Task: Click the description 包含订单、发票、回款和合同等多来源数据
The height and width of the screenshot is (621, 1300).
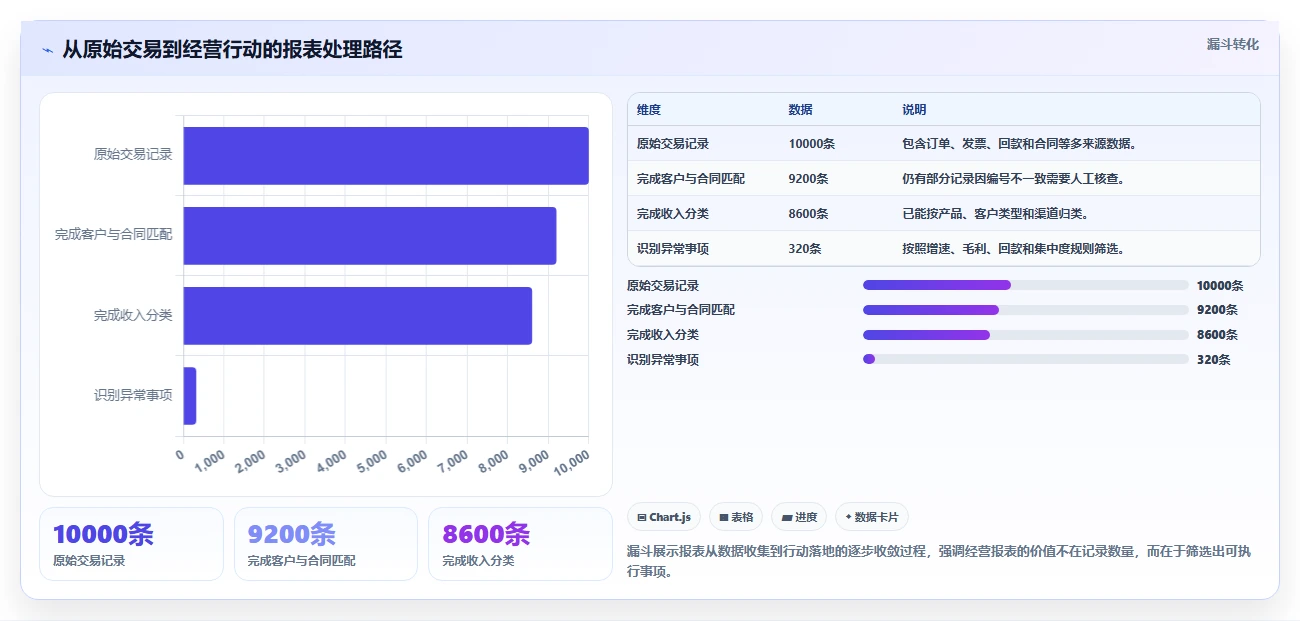Action: click(1019, 144)
